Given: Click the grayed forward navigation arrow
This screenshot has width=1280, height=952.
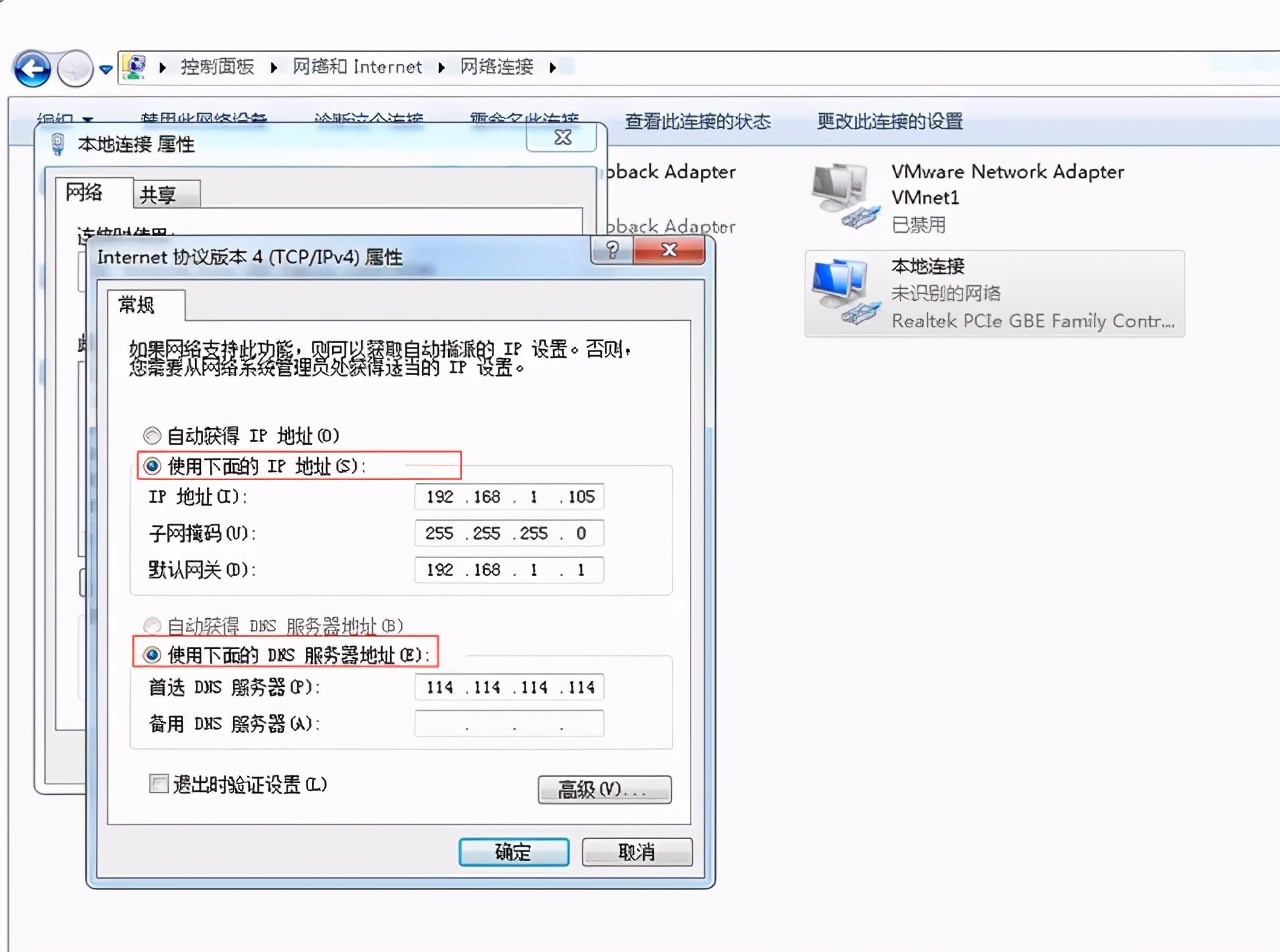Looking at the screenshot, I should 75,68.
